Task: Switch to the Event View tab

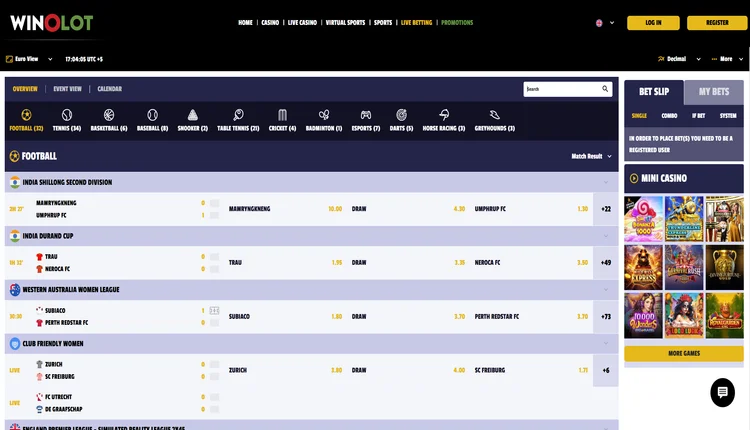Action: [67, 89]
